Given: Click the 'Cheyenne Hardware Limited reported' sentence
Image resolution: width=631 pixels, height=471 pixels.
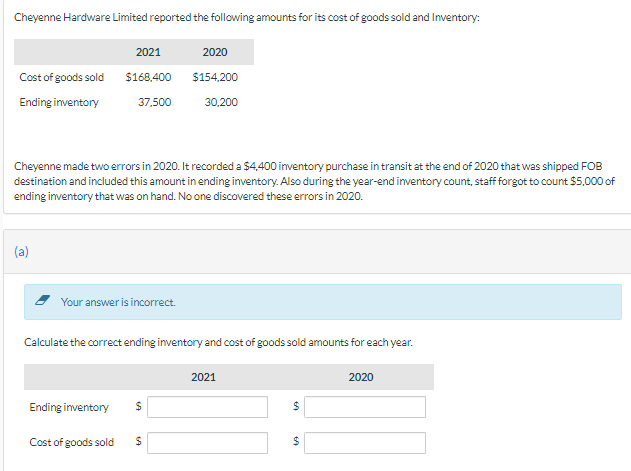Looking at the screenshot, I should tap(247, 17).
